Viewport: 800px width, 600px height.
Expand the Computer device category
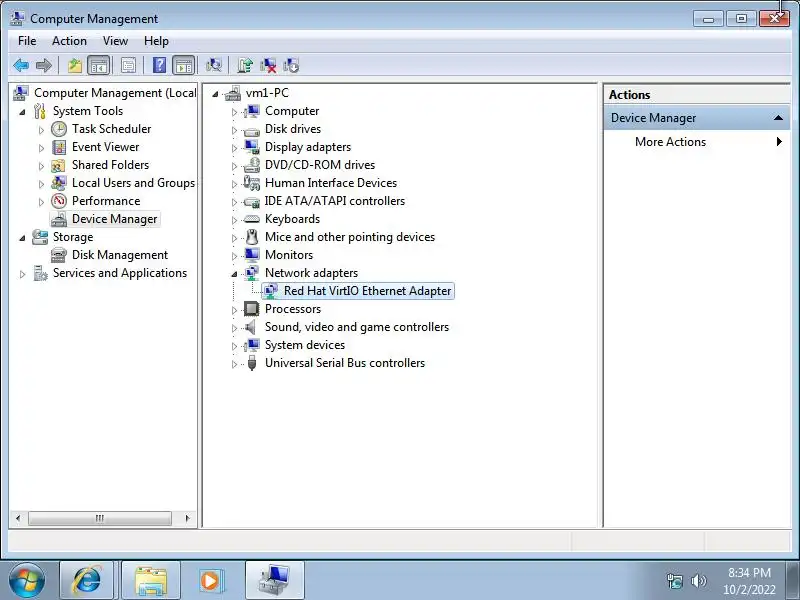tap(234, 112)
